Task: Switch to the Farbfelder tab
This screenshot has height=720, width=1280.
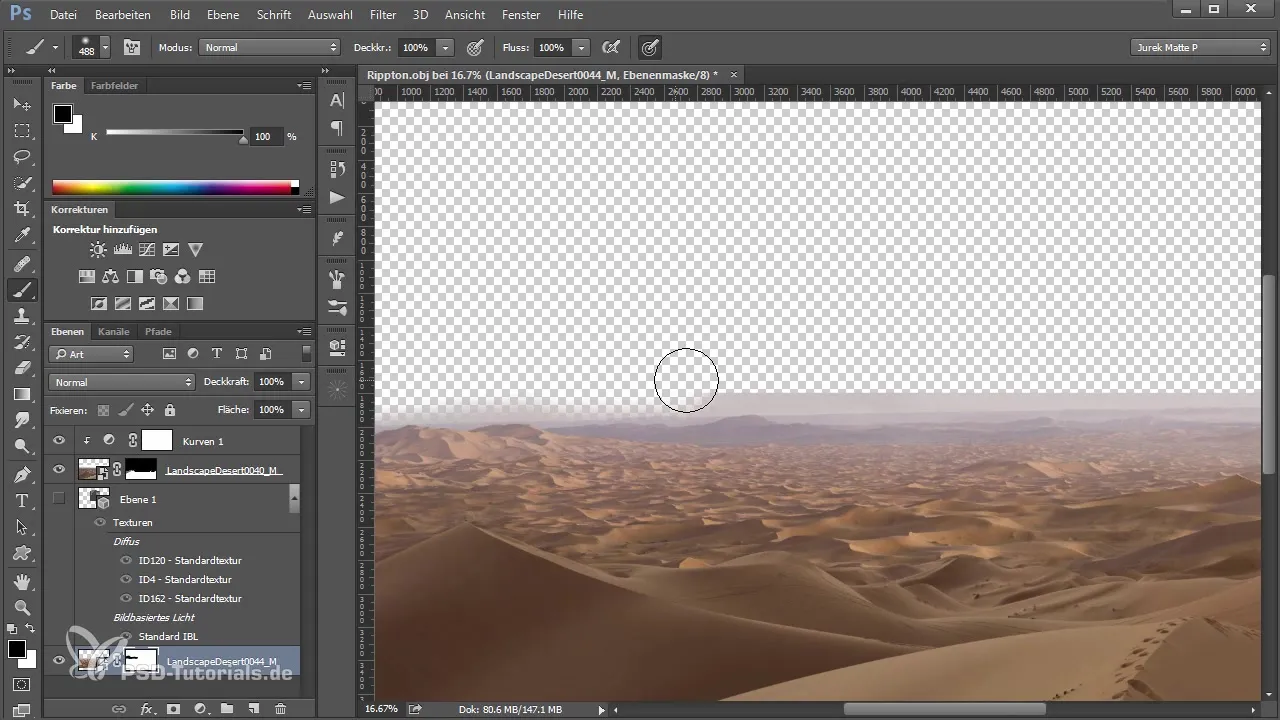Action: tap(114, 86)
